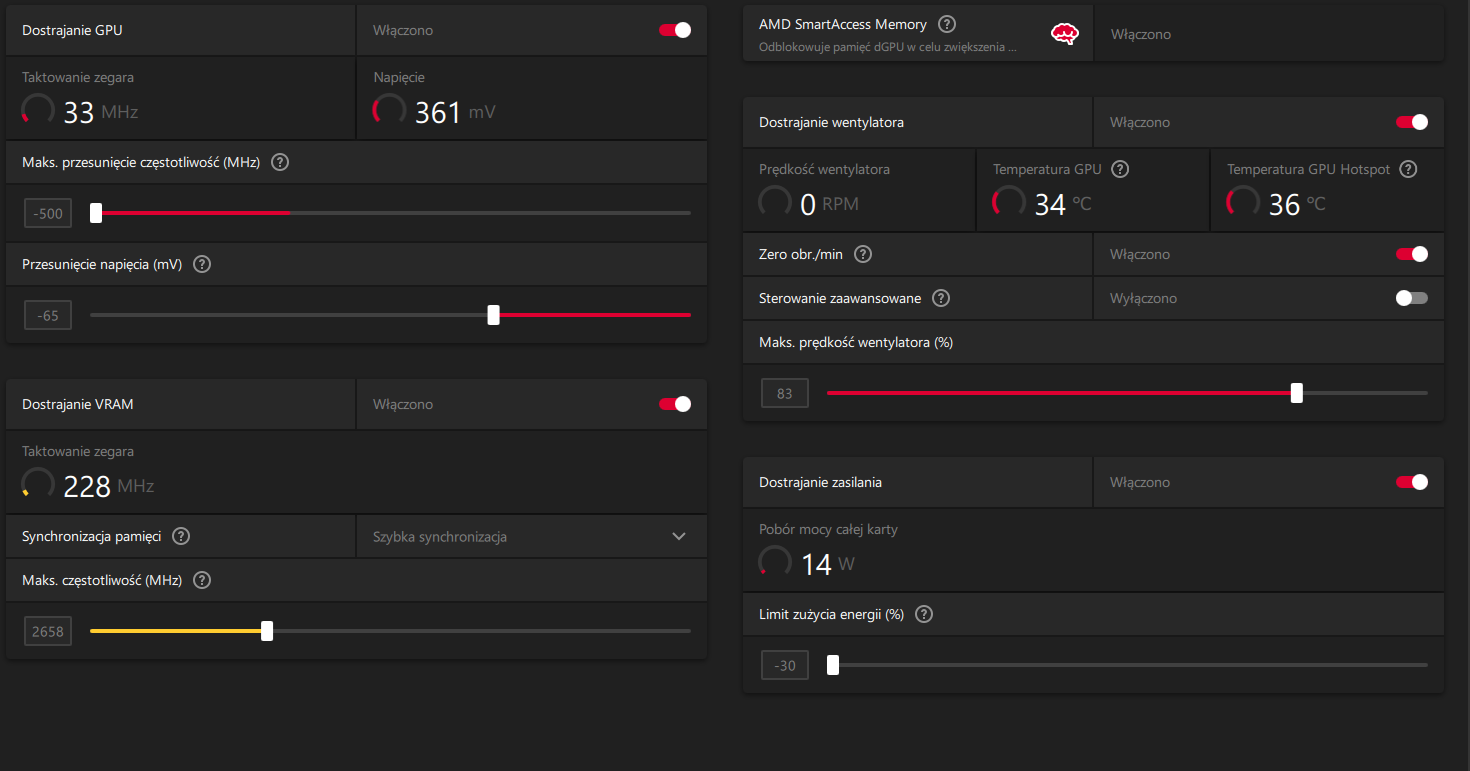Image resolution: width=1470 pixels, height=771 pixels.
Task: Click the Dostrajanie VRAM heading
Action: [78, 404]
